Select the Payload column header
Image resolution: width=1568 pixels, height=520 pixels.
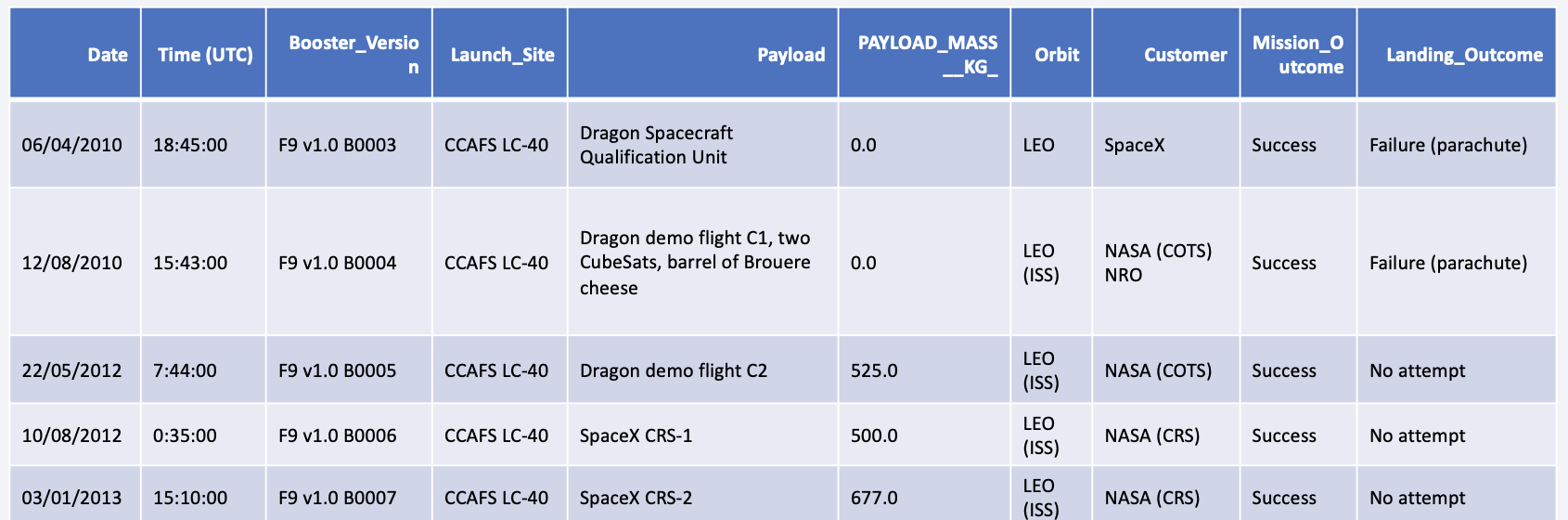pos(790,55)
